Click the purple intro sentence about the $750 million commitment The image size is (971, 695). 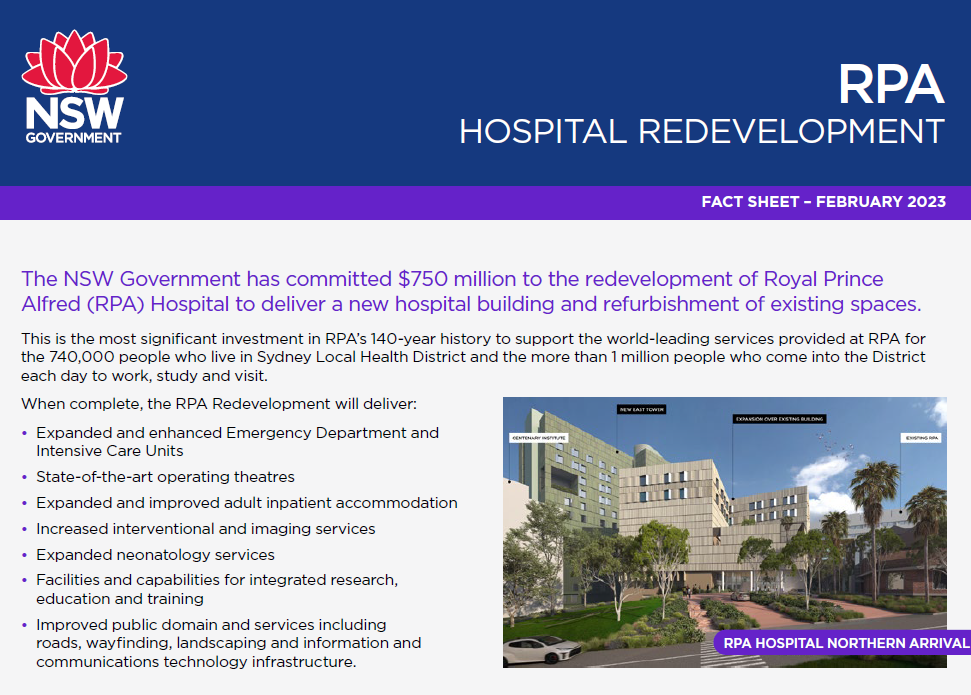pyautogui.click(x=471, y=291)
